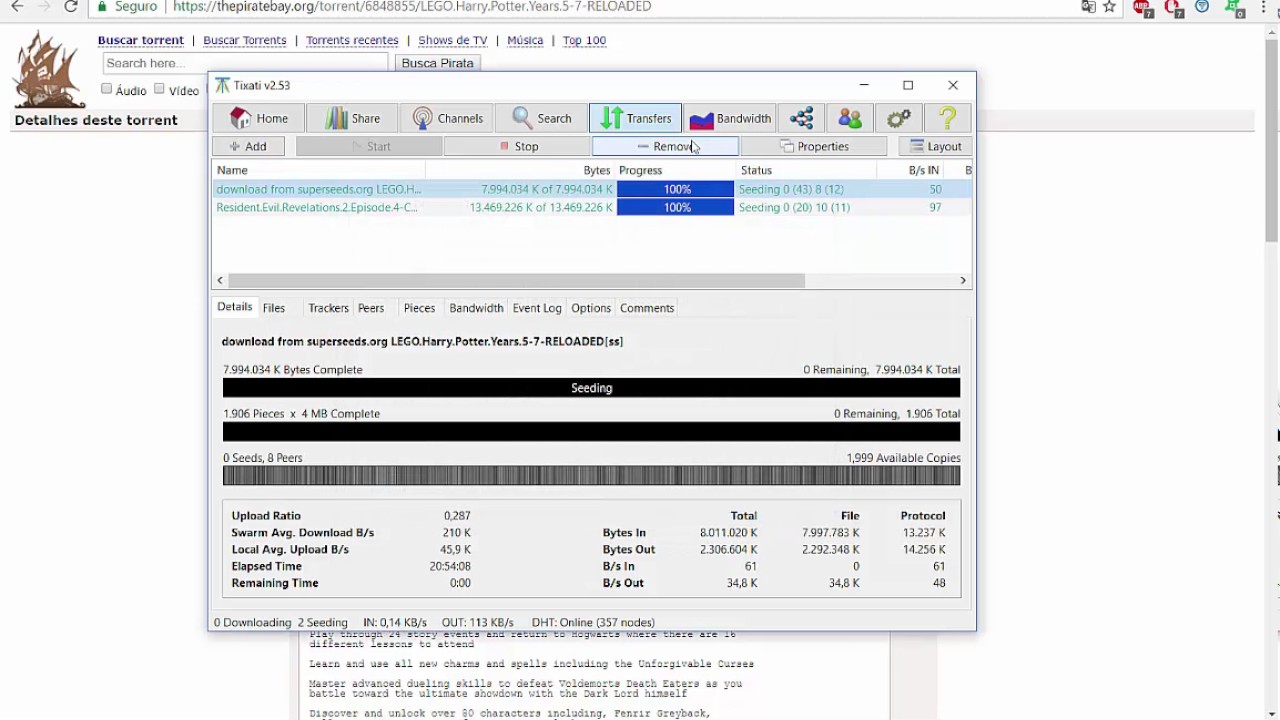Sort transfers by Progress column
The width and height of the screenshot is (1280, 720).
point(675,170)
